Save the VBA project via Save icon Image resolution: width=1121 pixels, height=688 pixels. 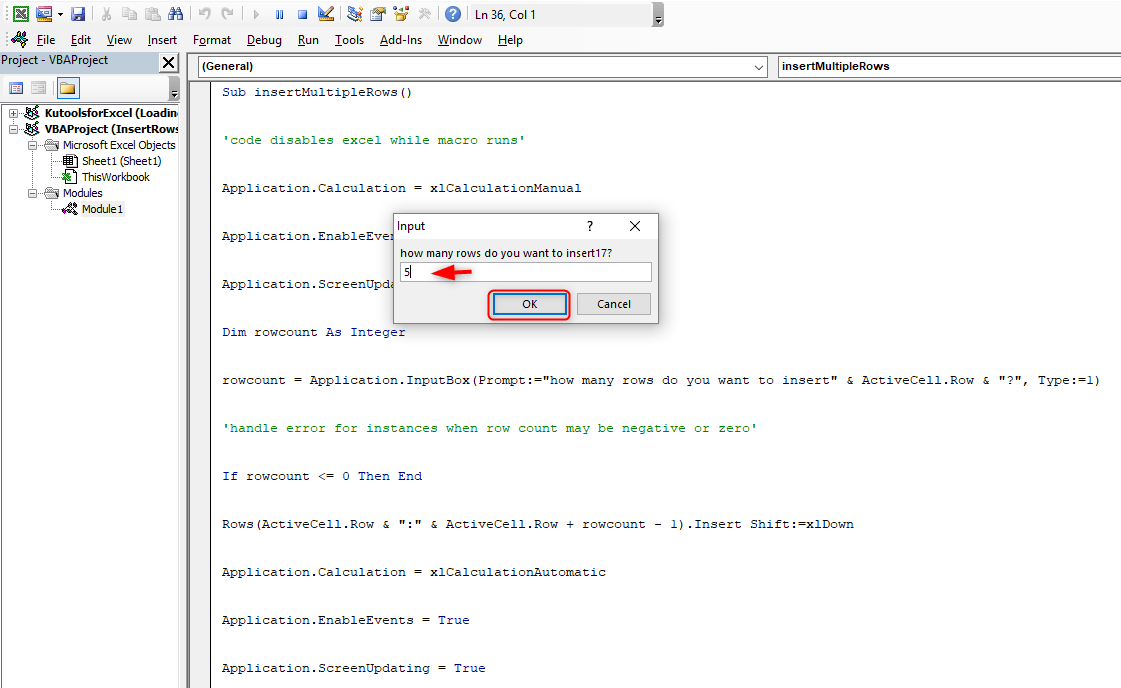click(x=78, y=13)
